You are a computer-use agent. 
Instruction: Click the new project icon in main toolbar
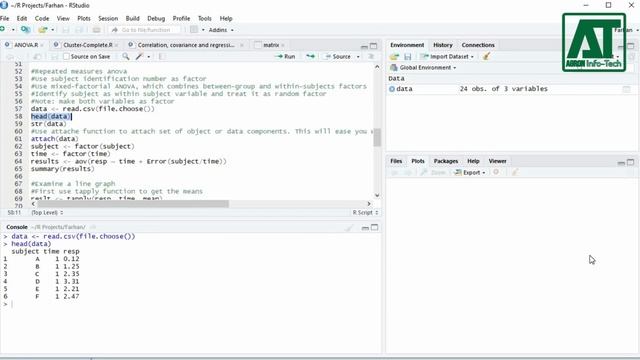click(x=25, y=30)
